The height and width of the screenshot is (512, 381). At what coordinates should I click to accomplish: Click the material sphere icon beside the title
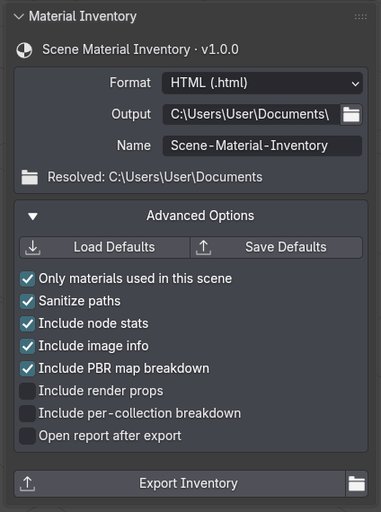tap(24, 50)
